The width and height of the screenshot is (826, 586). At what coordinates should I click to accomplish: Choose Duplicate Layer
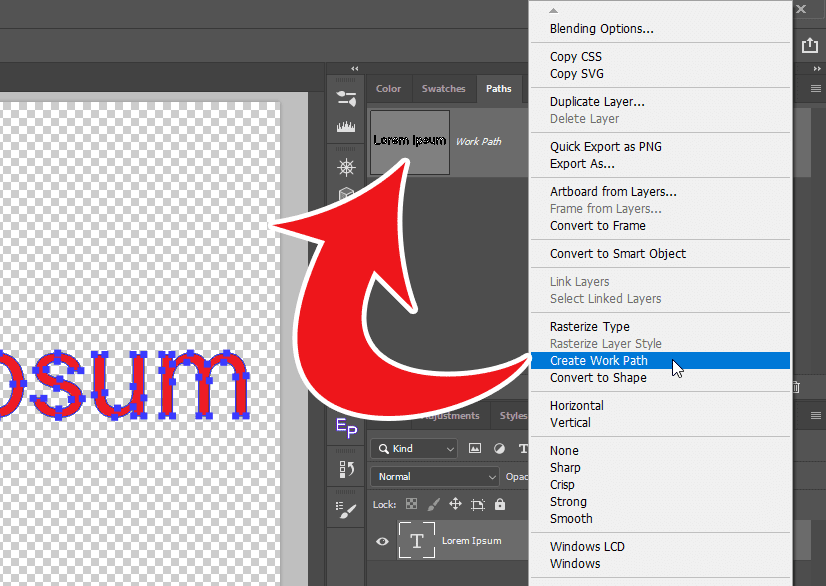click(660, 101)
